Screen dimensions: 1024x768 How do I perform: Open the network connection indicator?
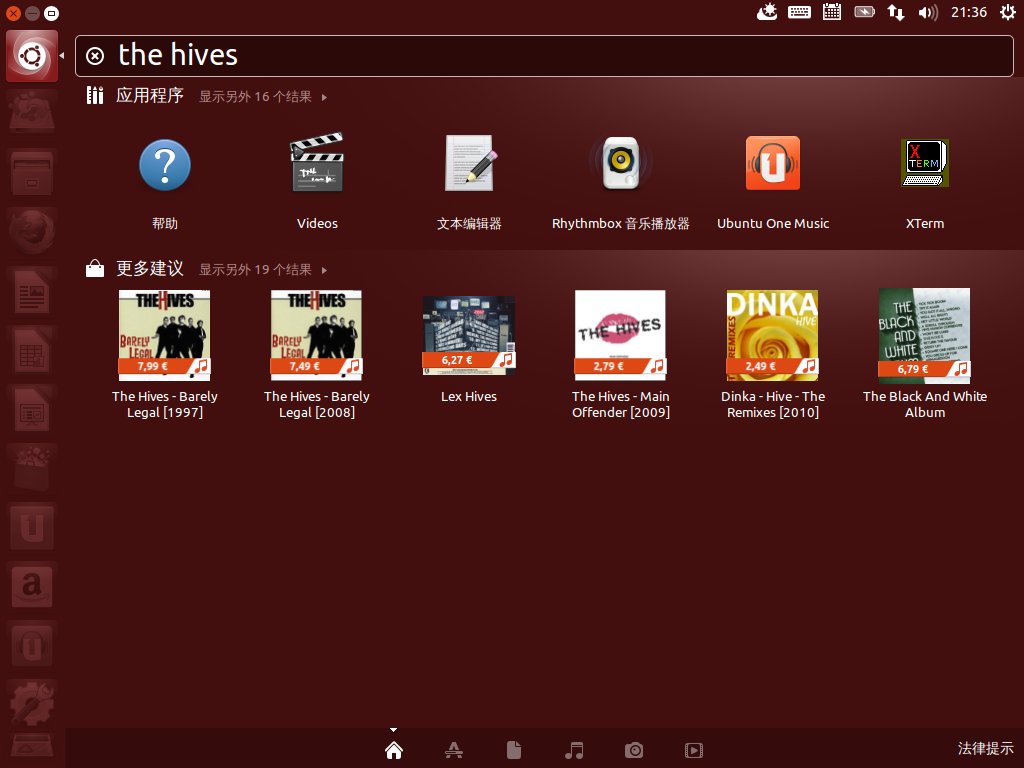(896, 12)
